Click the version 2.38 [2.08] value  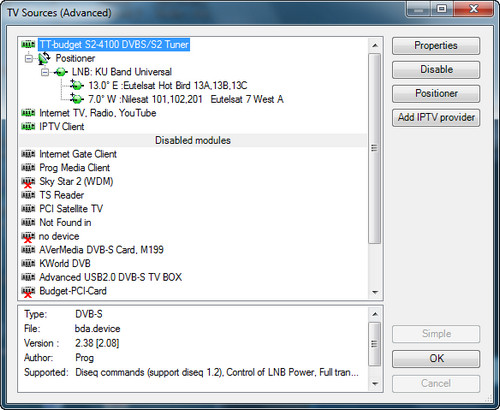coord(97,343)
